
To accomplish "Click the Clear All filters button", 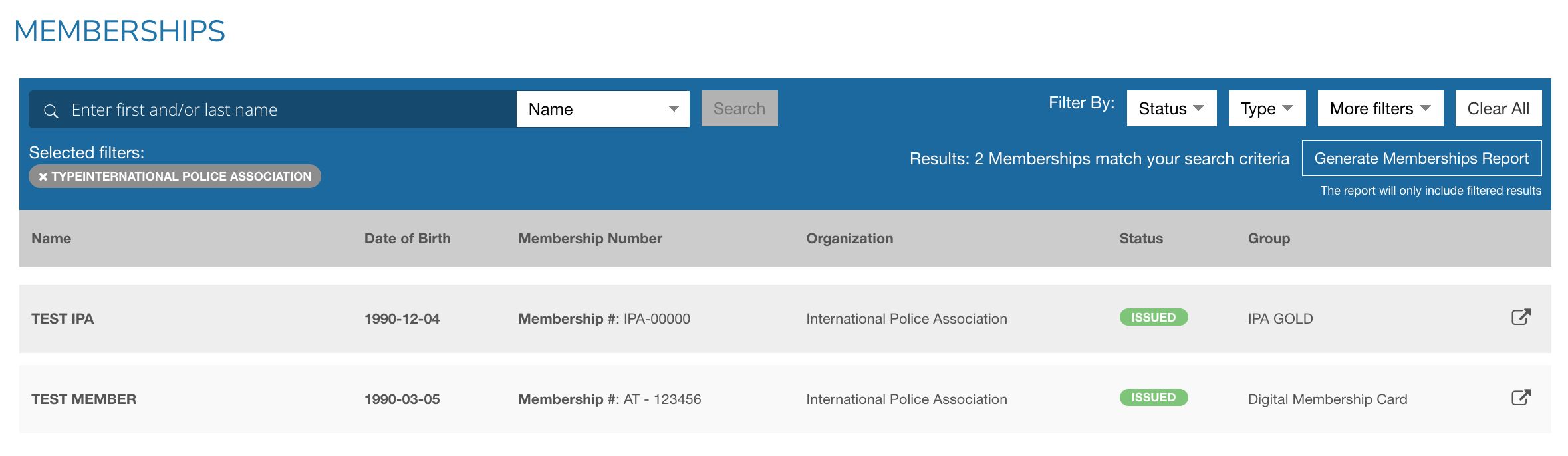I will point(1498,108).
